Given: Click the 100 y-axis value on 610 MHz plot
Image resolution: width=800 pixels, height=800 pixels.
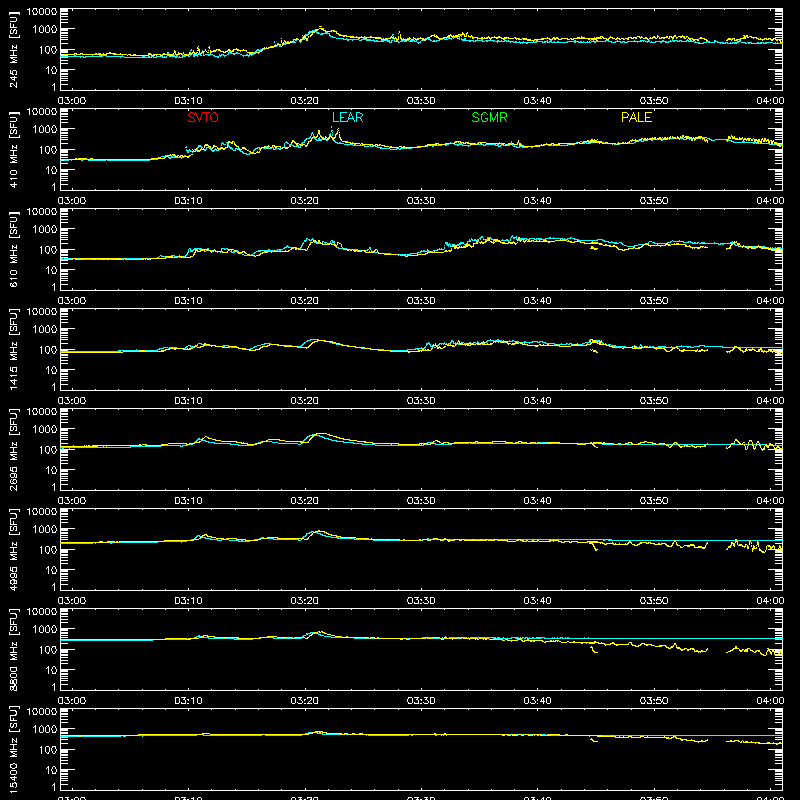Looking at the screenshot, I should [48, 250].
